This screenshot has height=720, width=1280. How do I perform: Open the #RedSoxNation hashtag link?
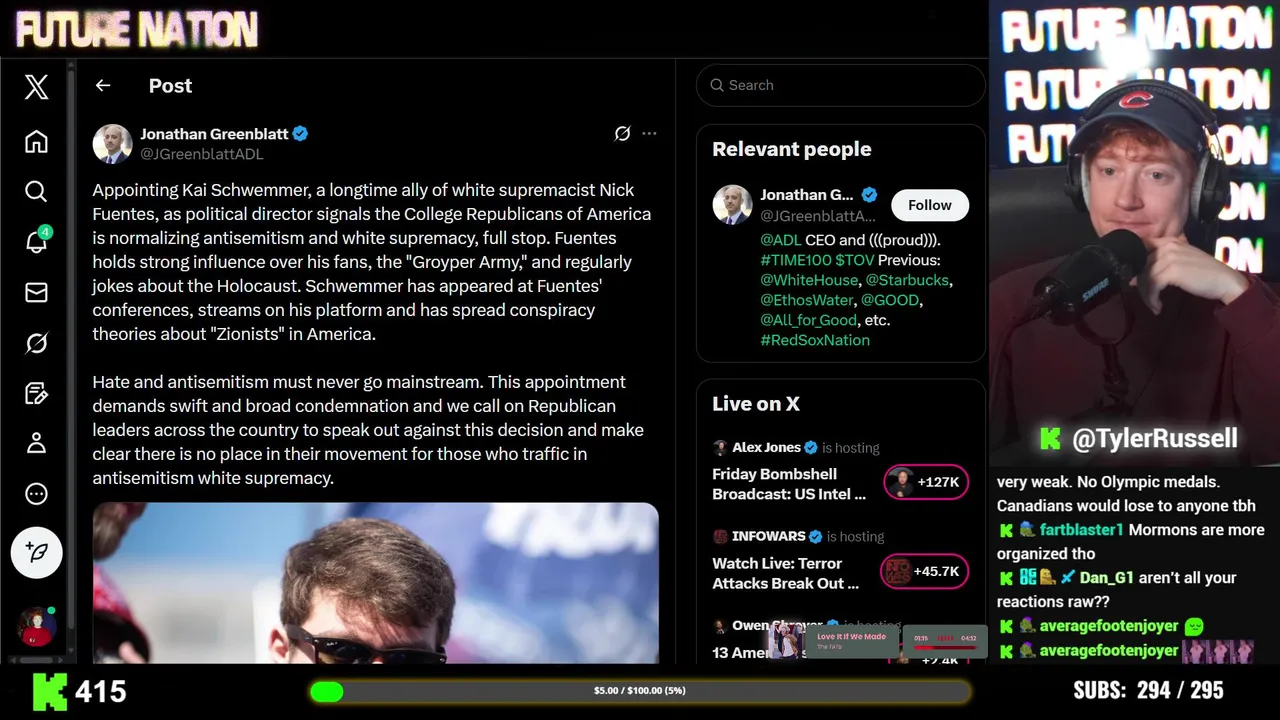(815, 340)
